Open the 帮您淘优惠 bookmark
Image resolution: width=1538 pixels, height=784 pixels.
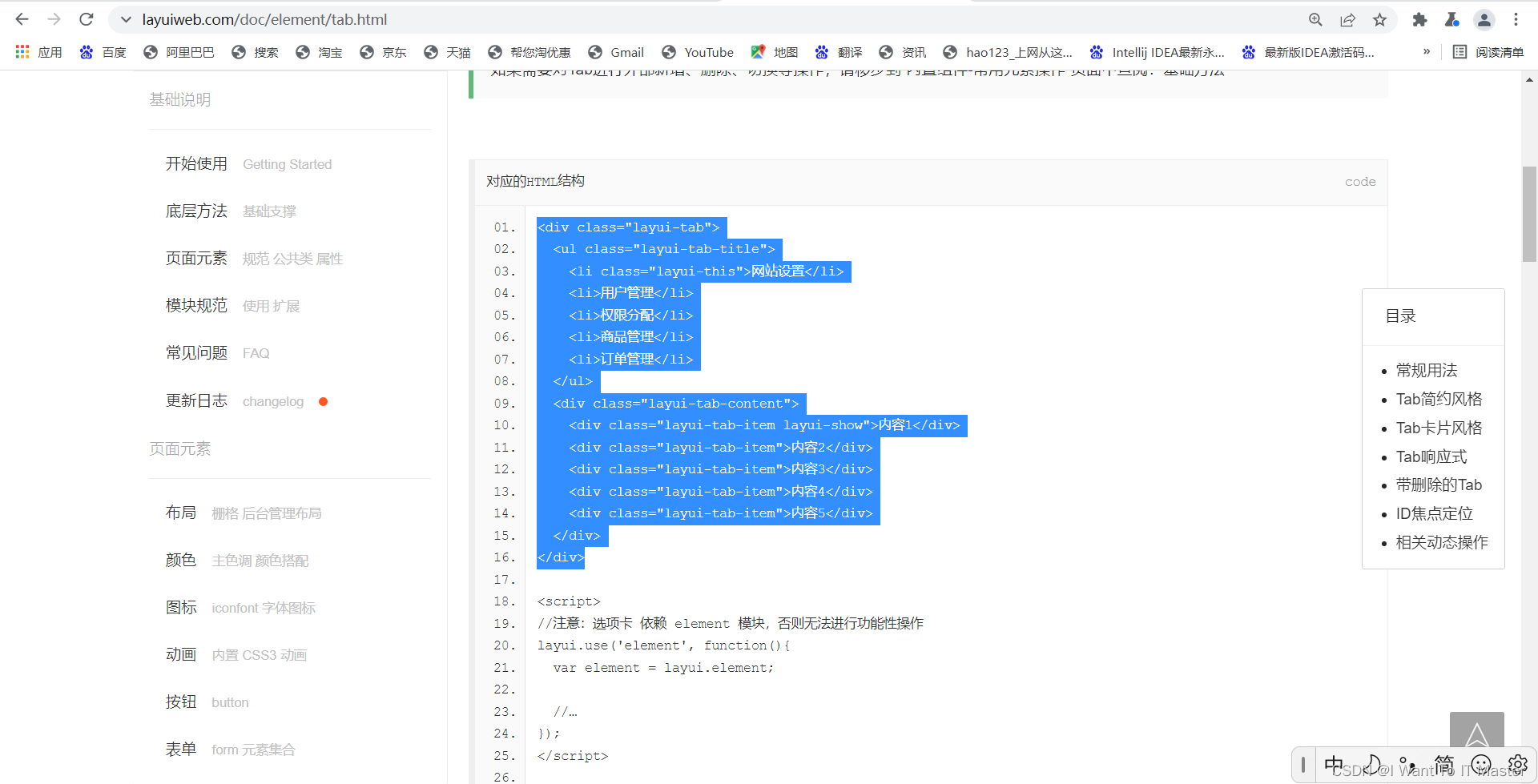[529, 52]
